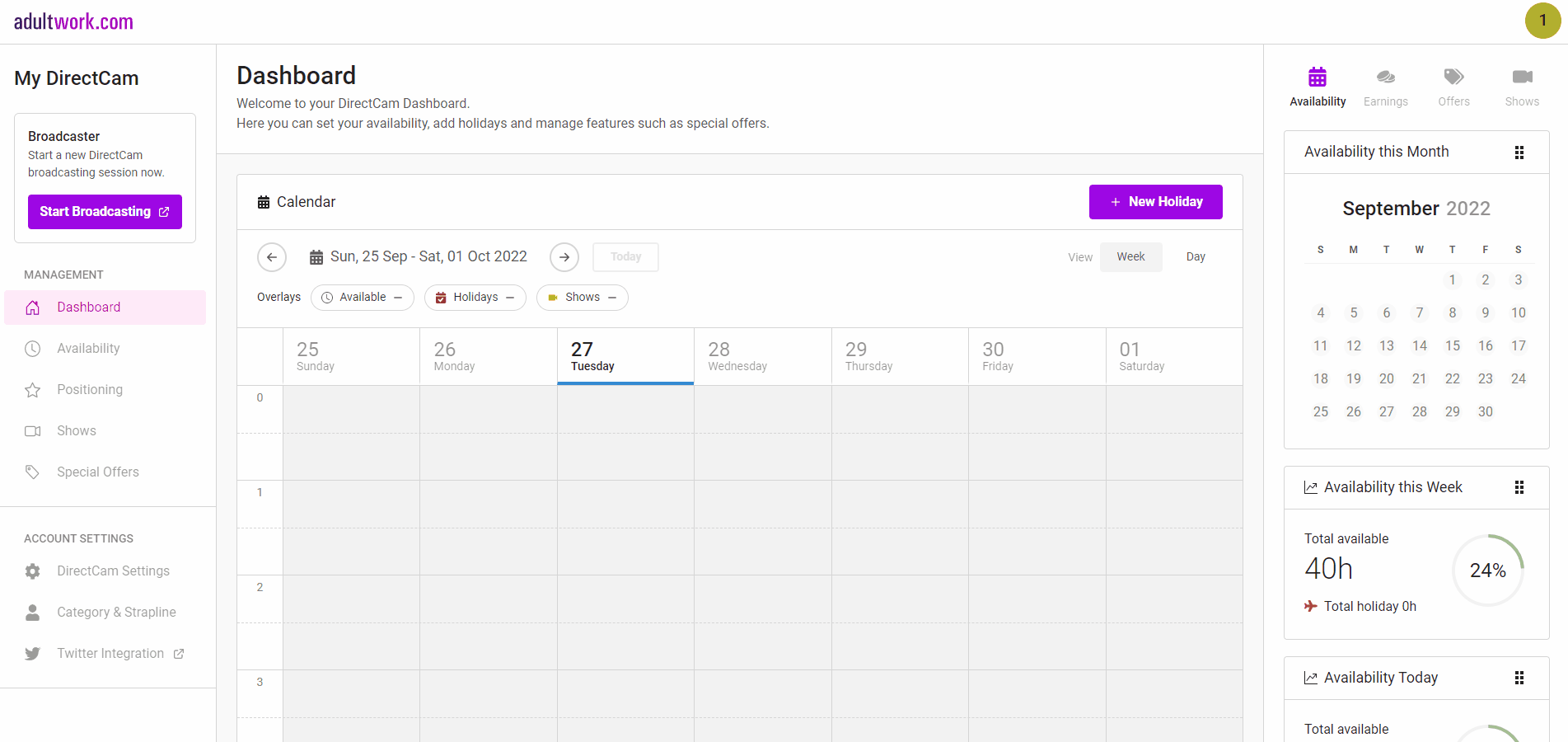Click the DirectCam Settings gear icon
The image size is (1568, 742).
pos(33,571)
